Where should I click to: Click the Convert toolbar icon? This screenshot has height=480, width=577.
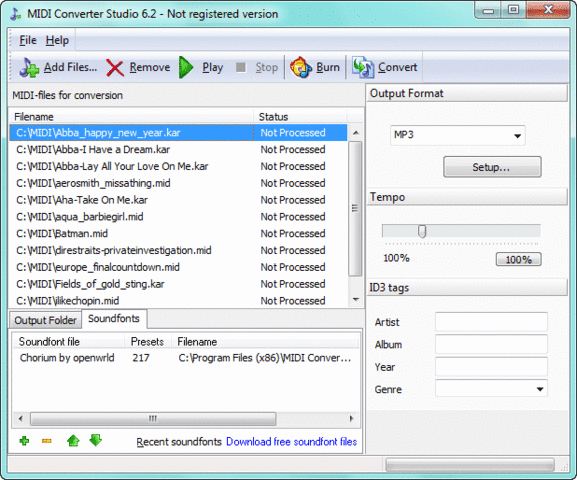(363, 67)
